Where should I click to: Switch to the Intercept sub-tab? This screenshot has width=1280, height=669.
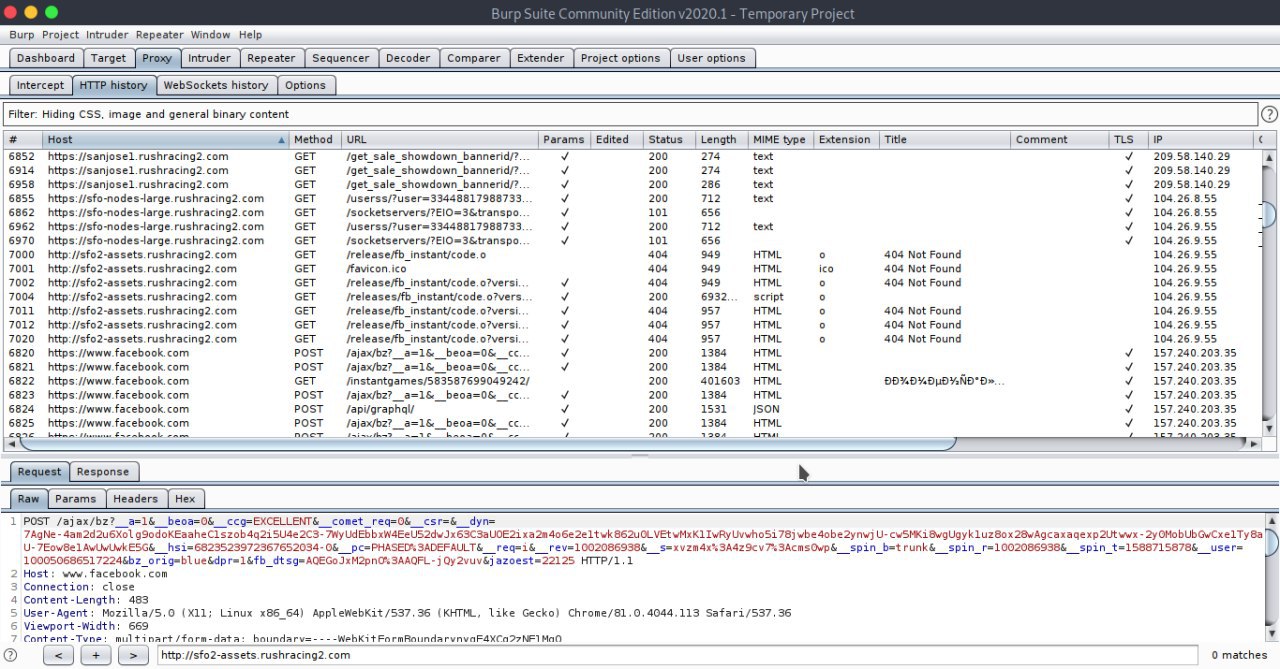tap(40, 85)
